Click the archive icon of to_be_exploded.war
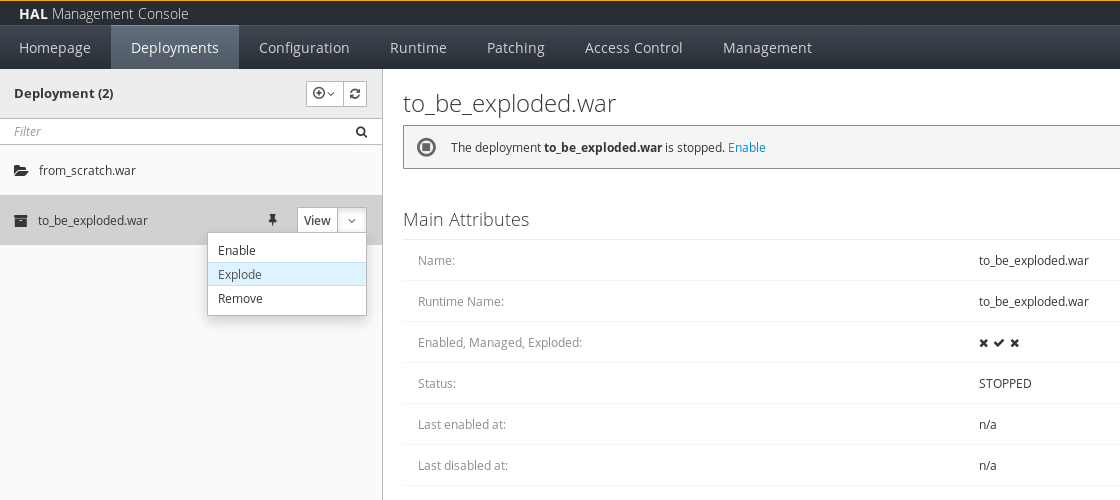 pyautogui.click(x=21, y=220)
